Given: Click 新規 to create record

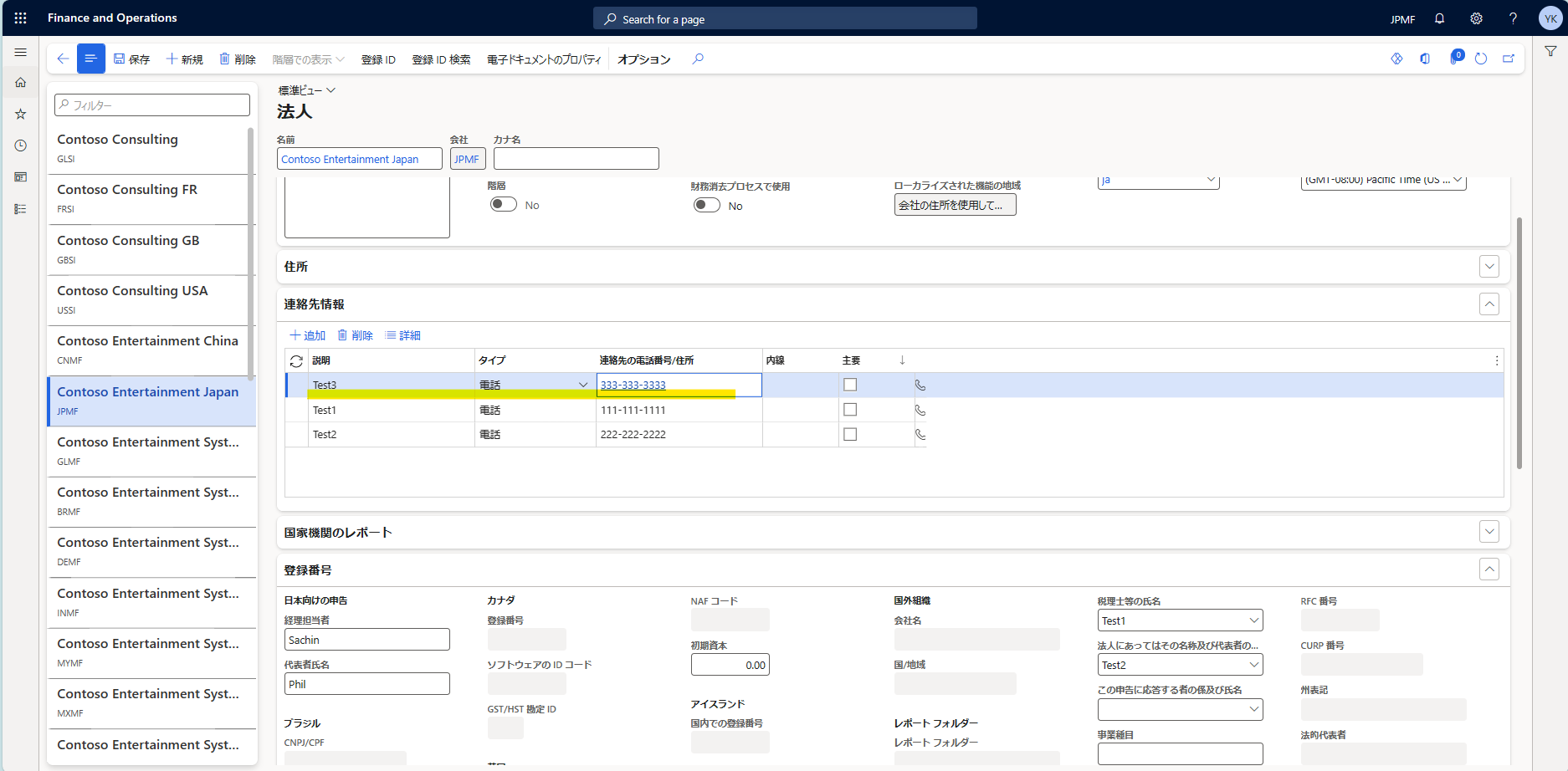Looking at the screenshot, I should pos(184,59).
